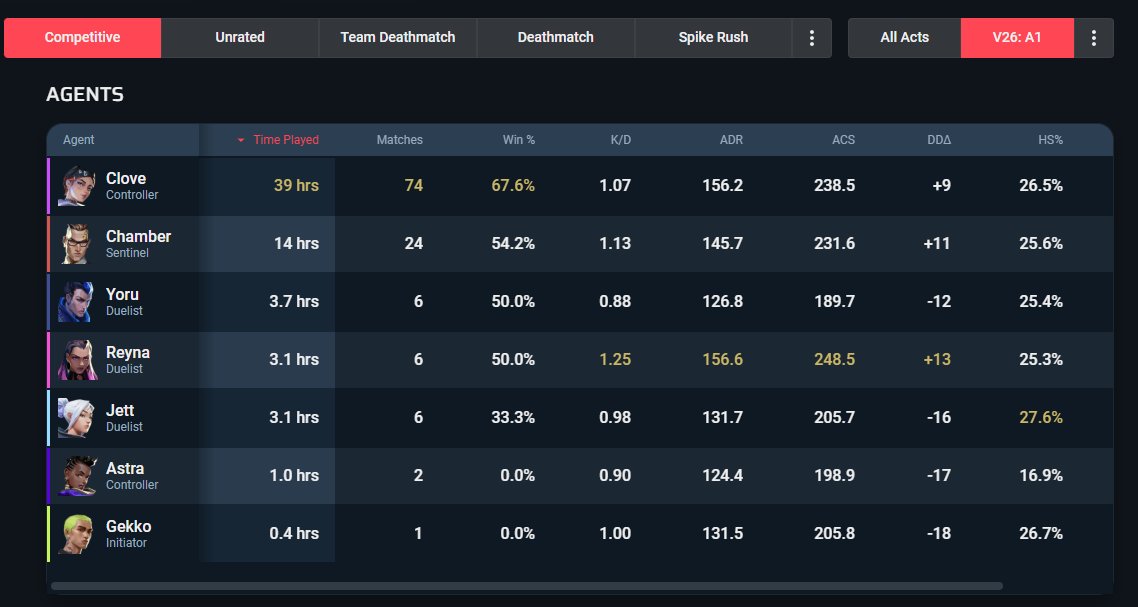The image size is (1138, 607).
Task: Switch to the Unrated tab
Action: 240,38
